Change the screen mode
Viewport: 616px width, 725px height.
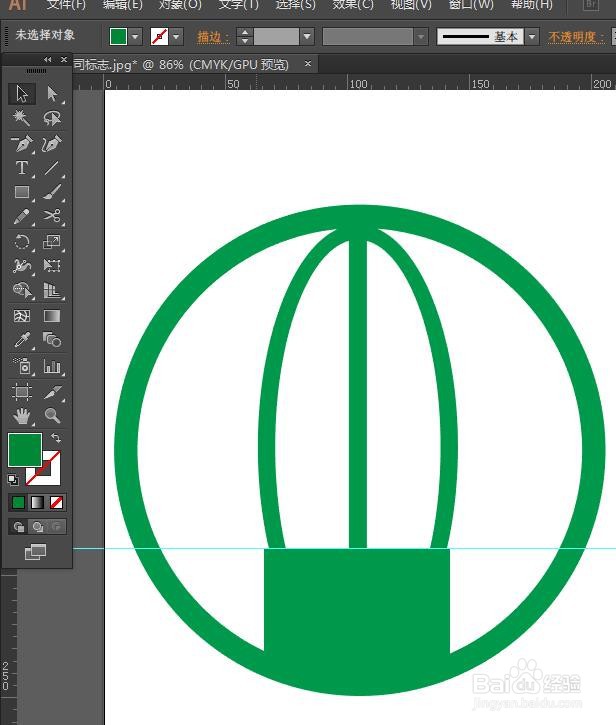36,552
